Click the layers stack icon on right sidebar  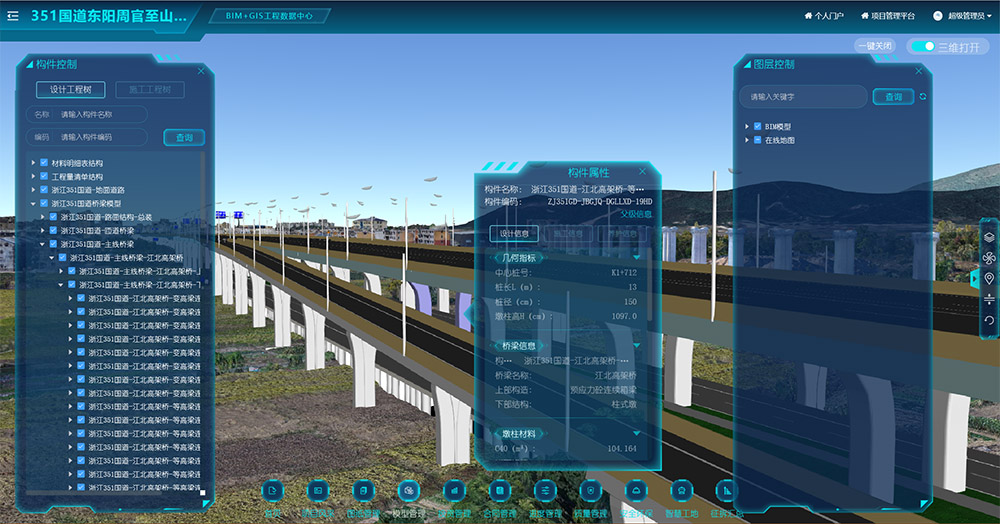(989, 237)
